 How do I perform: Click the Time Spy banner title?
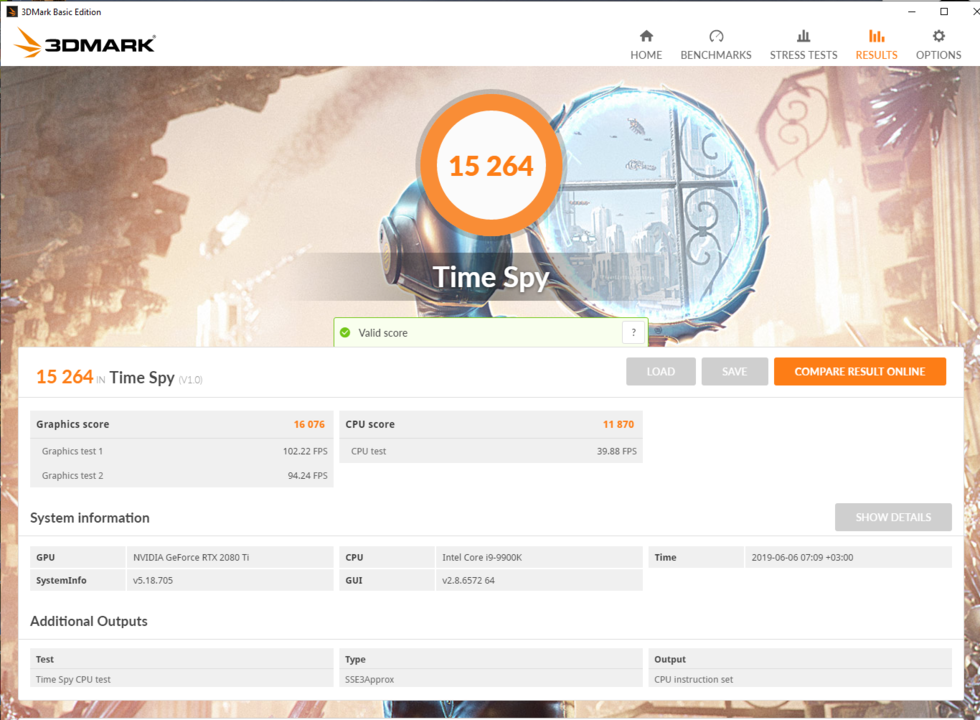pos(491,278)
